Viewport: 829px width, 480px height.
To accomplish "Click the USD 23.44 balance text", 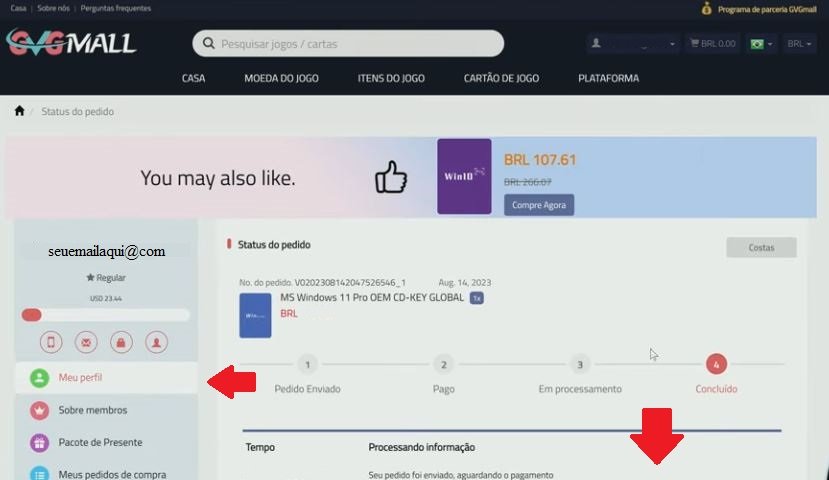I will 106,299.
